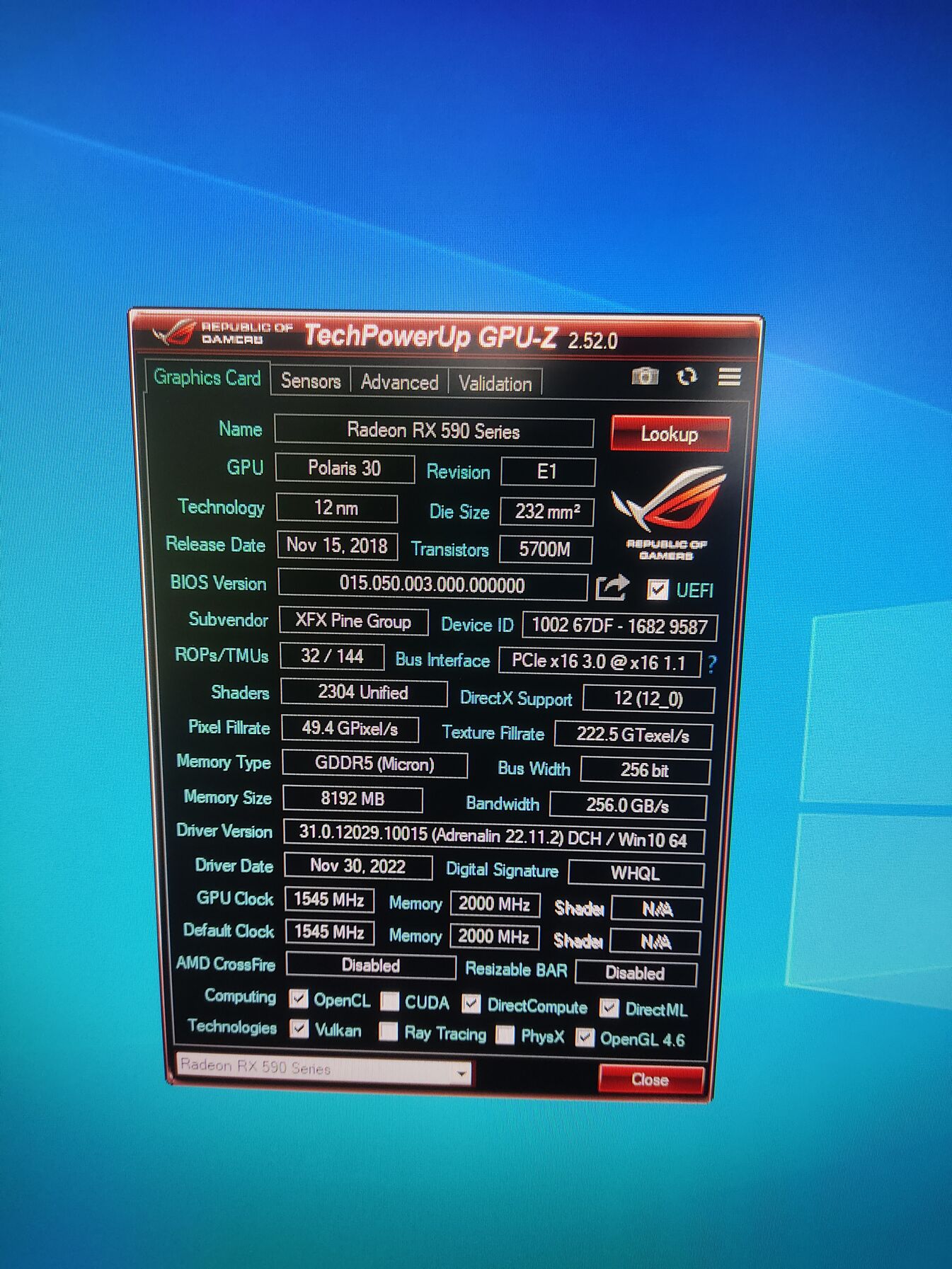Open the hamburger menu icon

[x=729, y=377]
